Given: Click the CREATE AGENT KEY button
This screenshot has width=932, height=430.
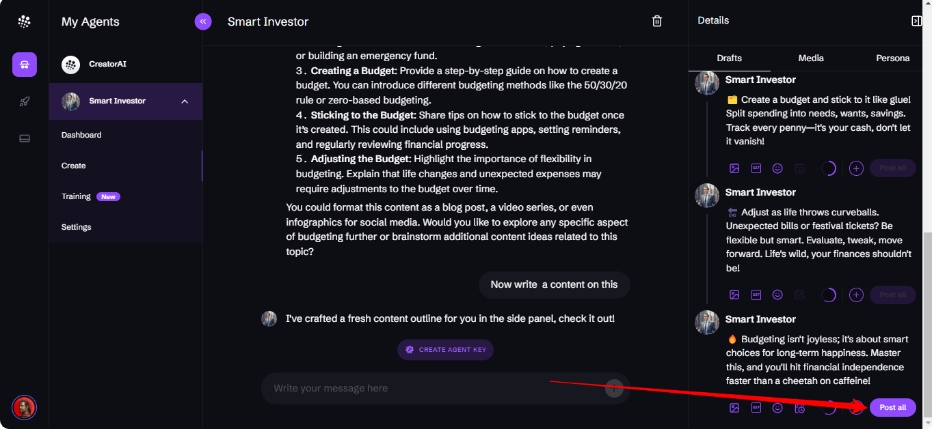Looking at the screenshot, I should tap(445, 350).
